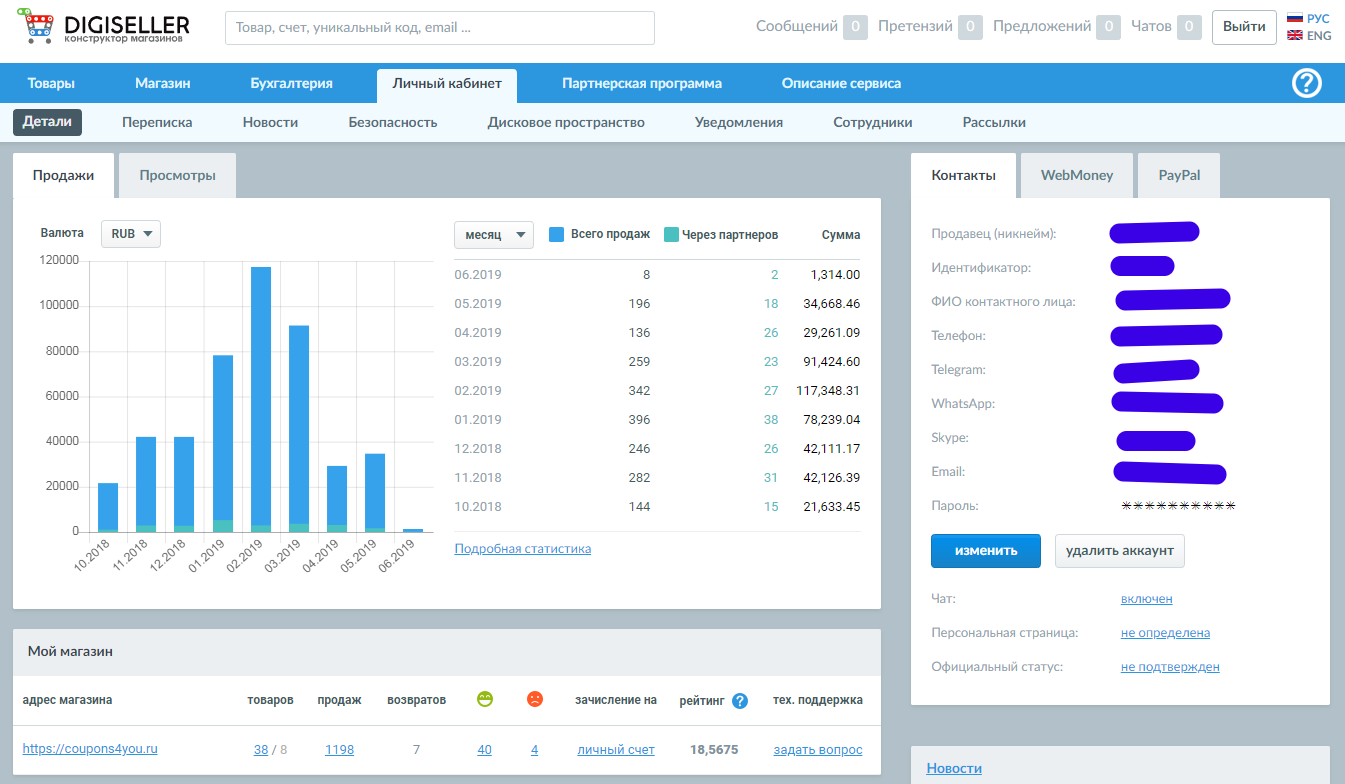Switch to the 'Просмотры' tab
Image resolution: width=1345 pixels, height=784 pixels.
177,175
